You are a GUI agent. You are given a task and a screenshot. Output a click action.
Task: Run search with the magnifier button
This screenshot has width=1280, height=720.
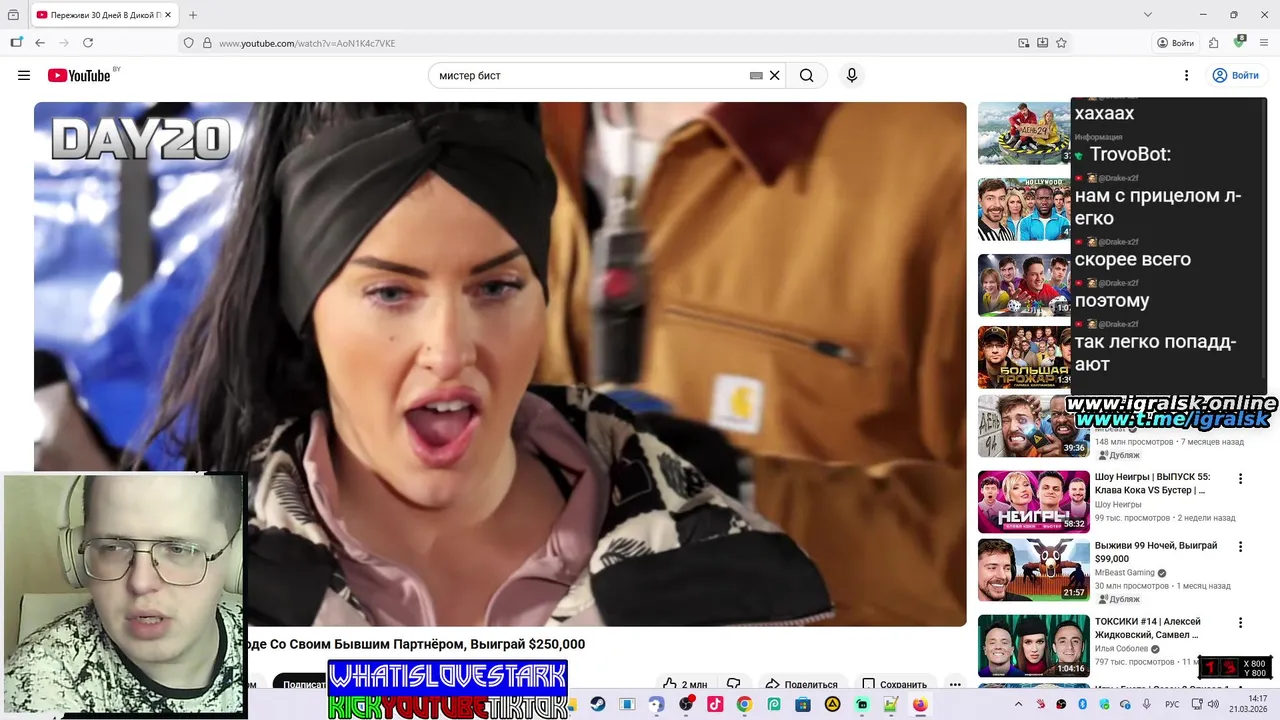806,75
